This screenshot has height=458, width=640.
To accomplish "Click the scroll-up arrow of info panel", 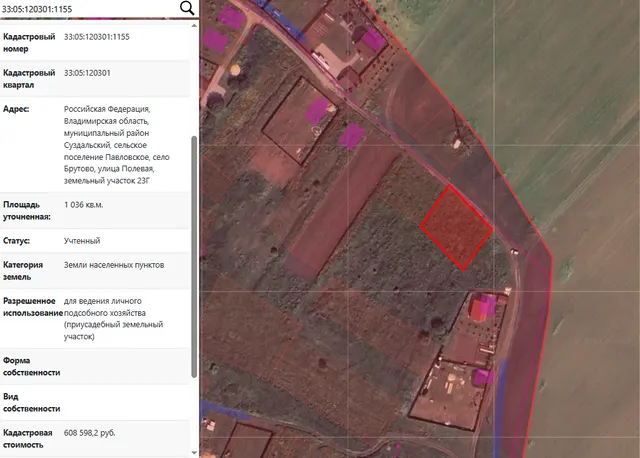I will [194, 26].
